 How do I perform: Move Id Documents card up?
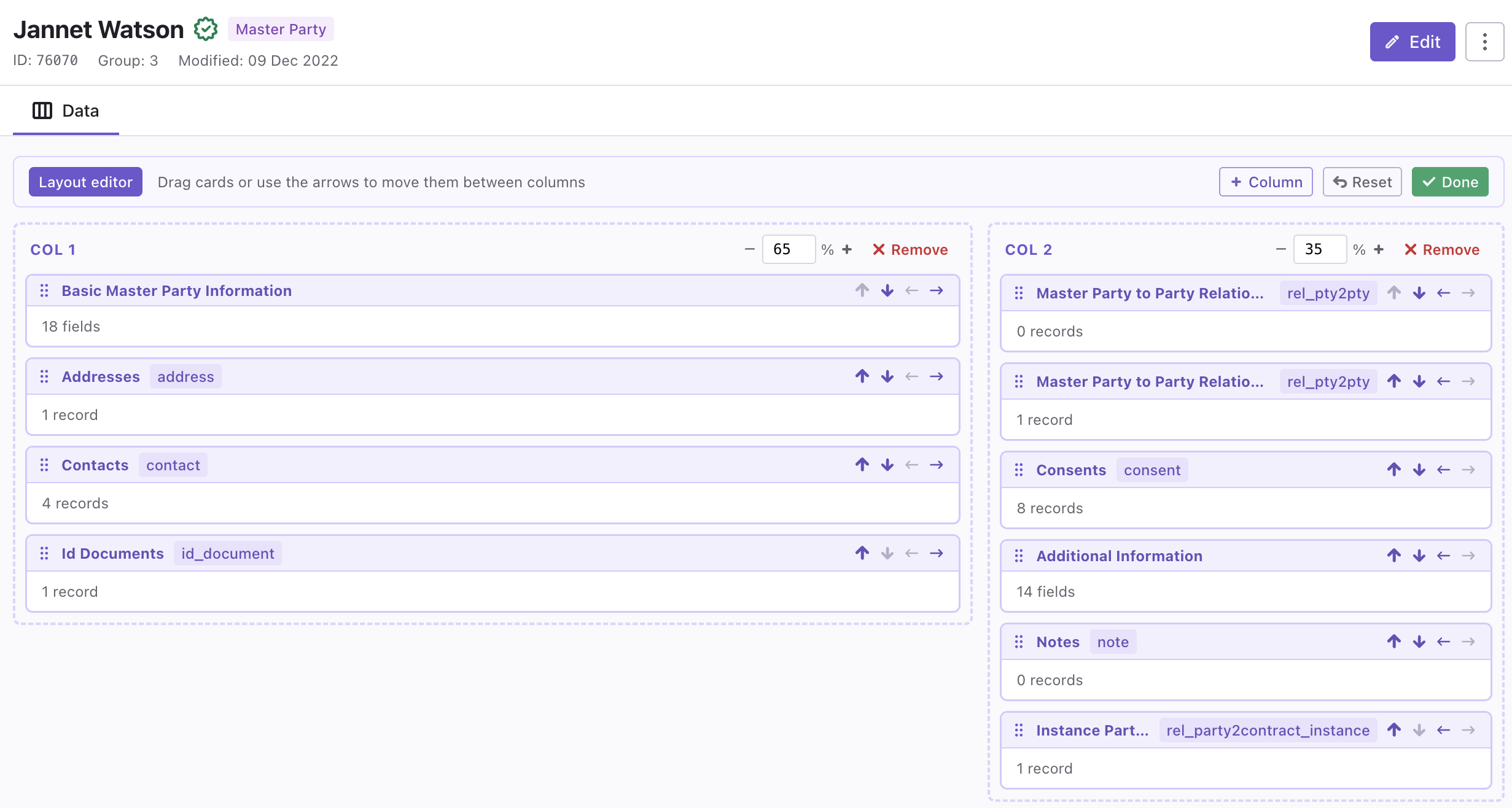pos(862,553)
